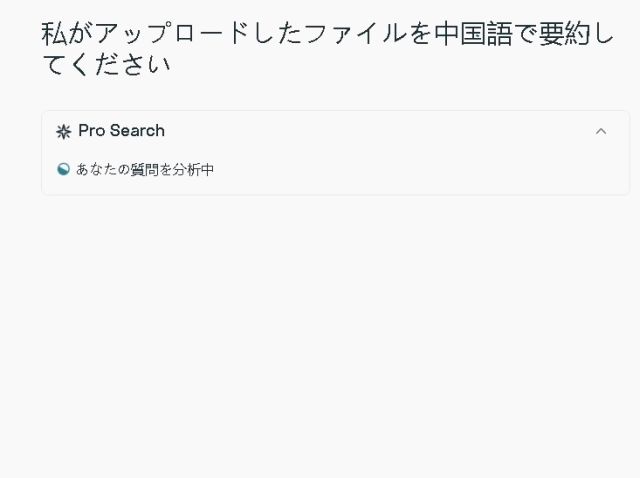640x478 pixels.
Task: Click the word 質問 in the status line
Action: tap(145, 170)
